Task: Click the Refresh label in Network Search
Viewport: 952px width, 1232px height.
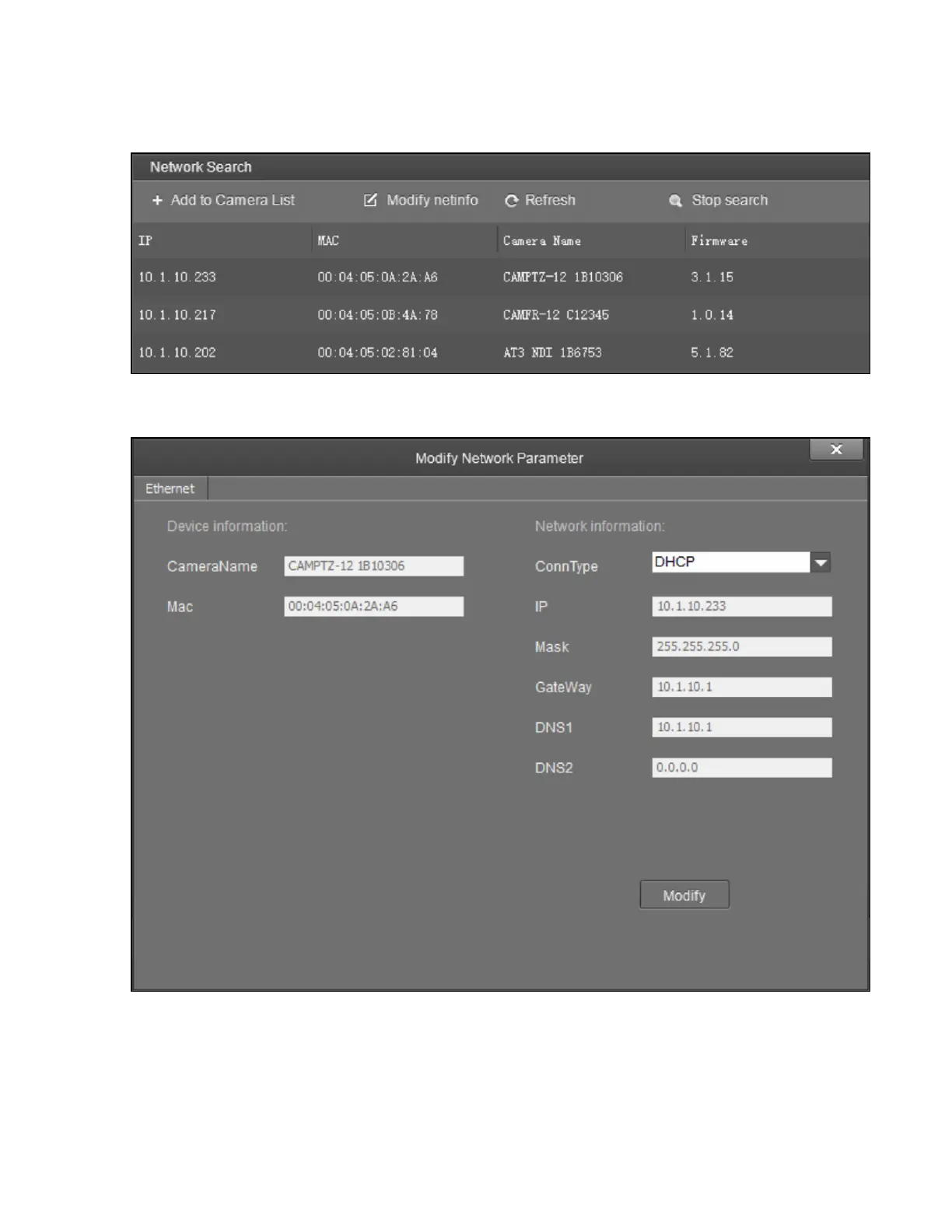Action: pyautogui.click(x=550, y=200)
